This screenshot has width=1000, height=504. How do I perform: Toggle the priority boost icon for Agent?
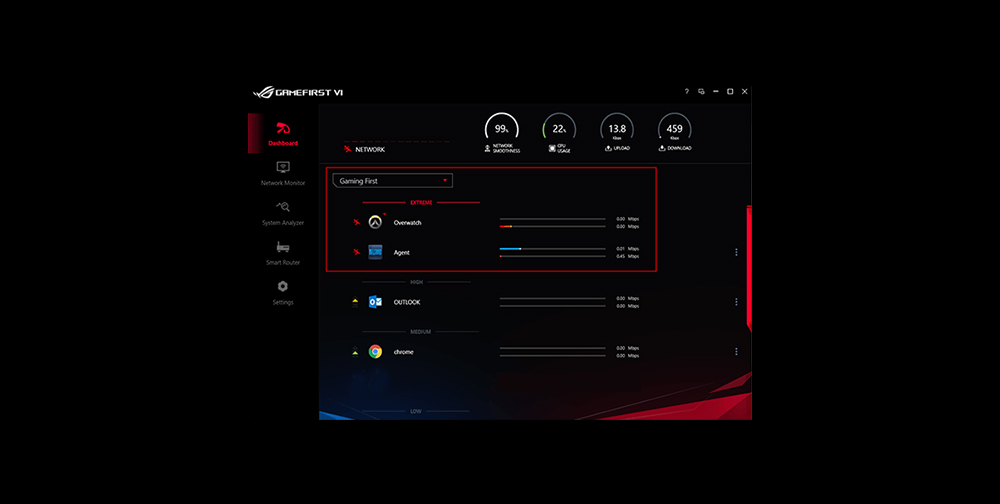354,252
